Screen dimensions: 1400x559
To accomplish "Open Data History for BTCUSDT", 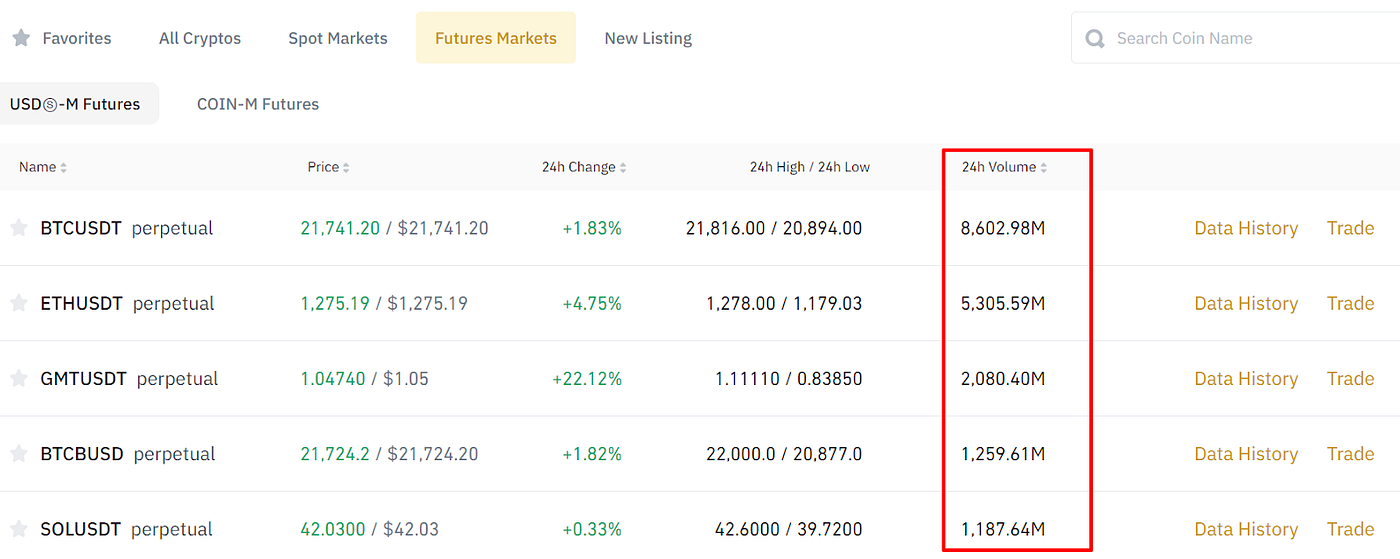I will pos(1246,228).
